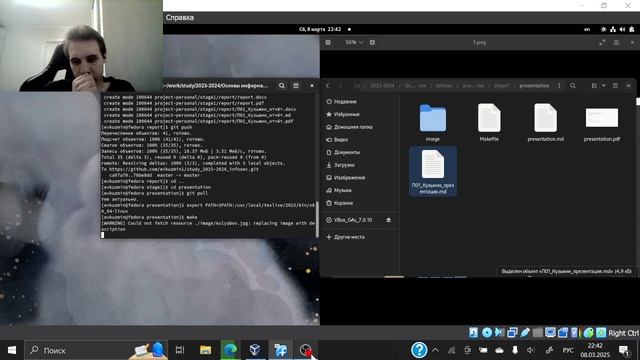
Task: Click the VirtualBox shared folders indicator
Action: tap(538, 333)
